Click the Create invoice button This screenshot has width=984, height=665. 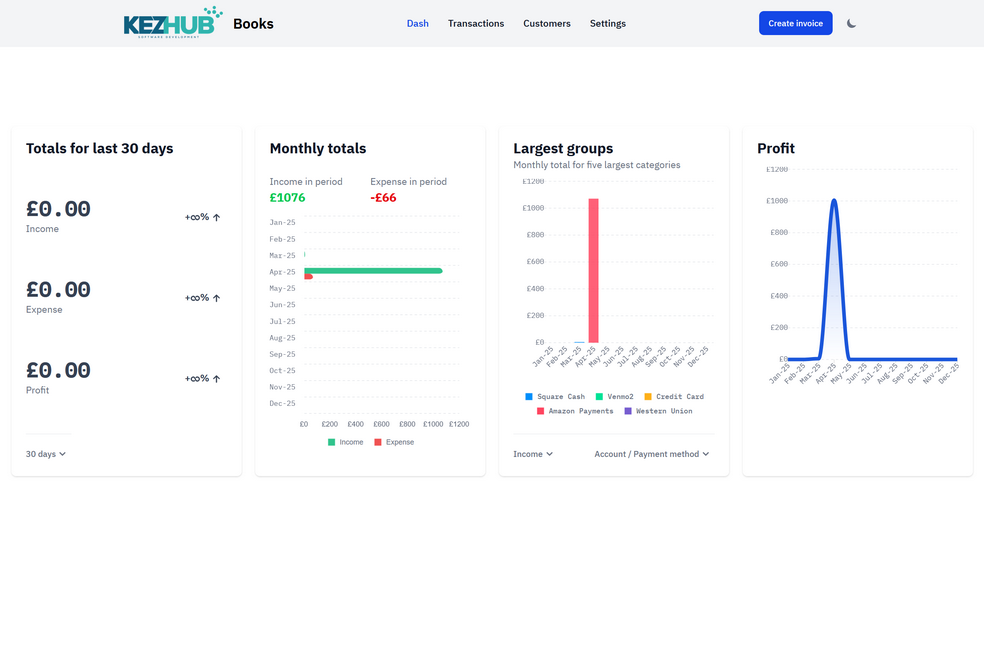coord(795,23)
